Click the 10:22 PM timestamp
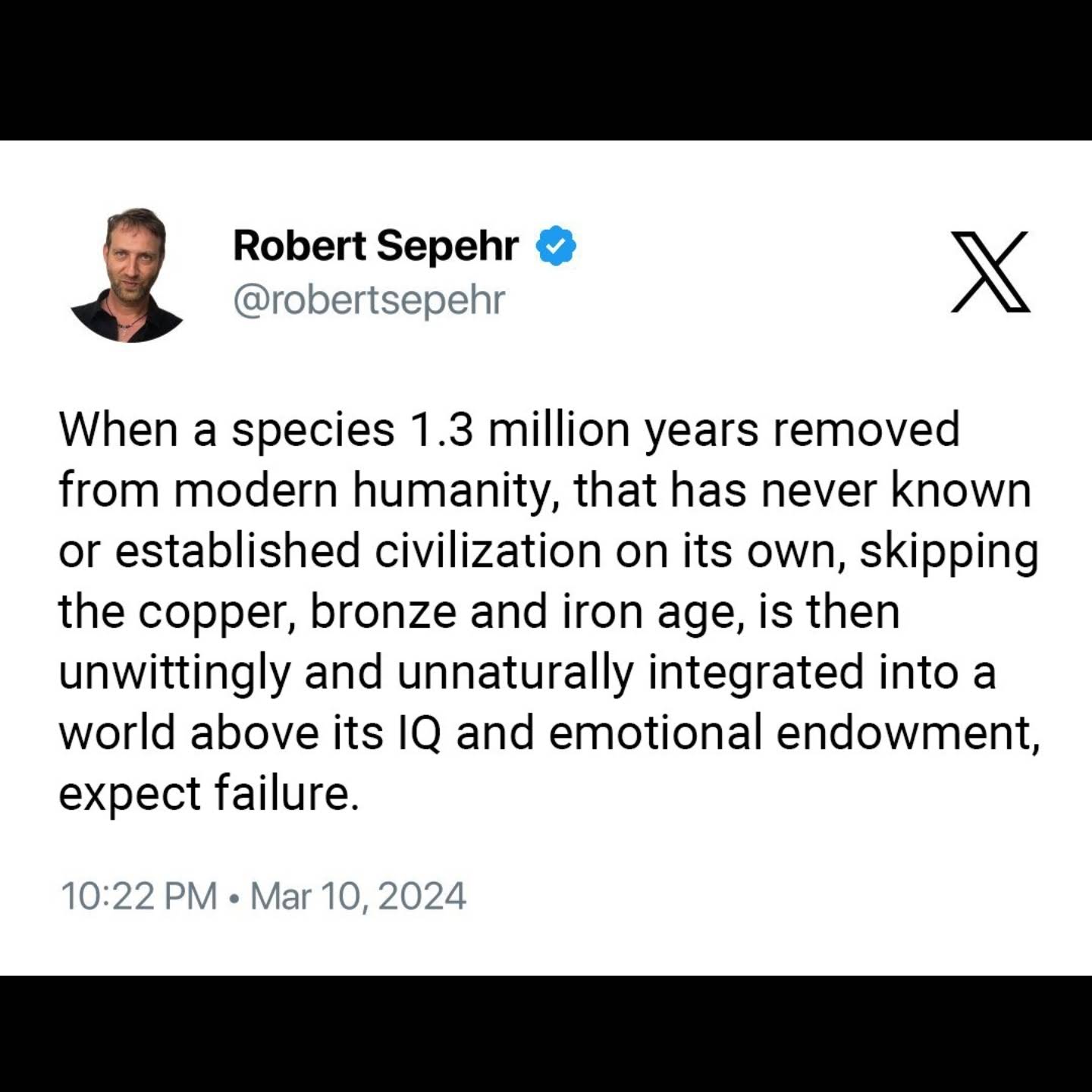This screenshot has width=1092, height=1092. [x=139, y=896]
